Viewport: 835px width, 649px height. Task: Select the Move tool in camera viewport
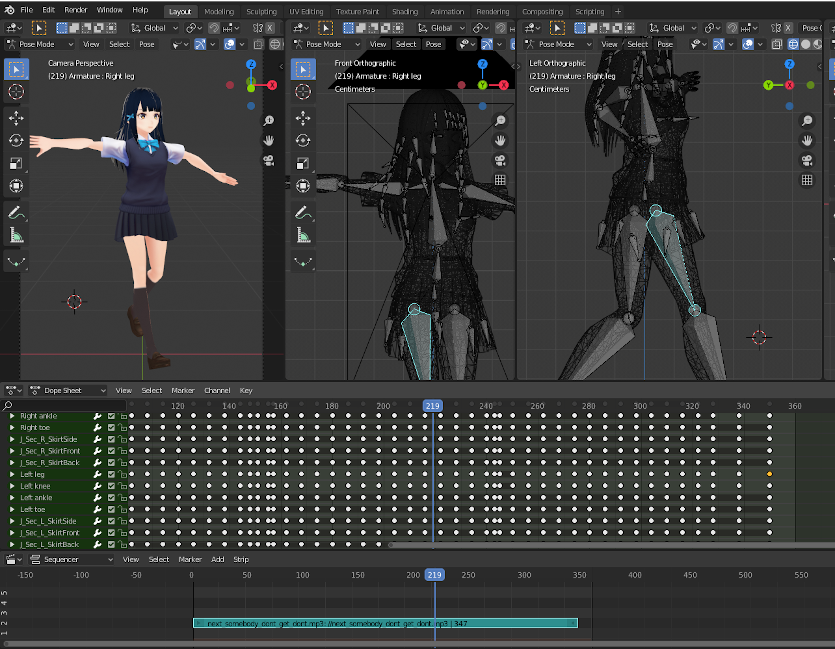16,117
